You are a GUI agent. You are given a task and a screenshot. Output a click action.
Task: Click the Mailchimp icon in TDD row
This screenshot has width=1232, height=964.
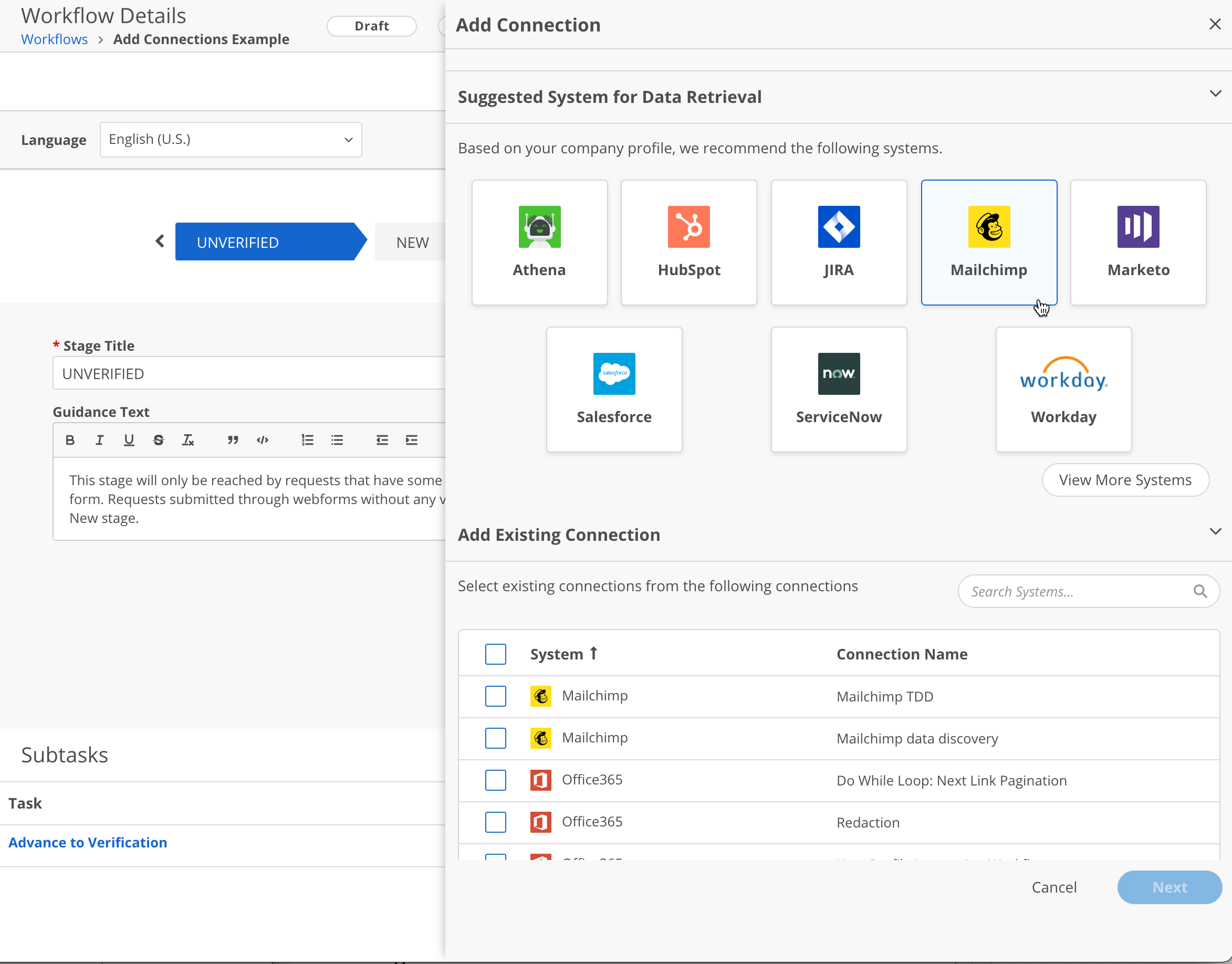[x=540, y=696]
